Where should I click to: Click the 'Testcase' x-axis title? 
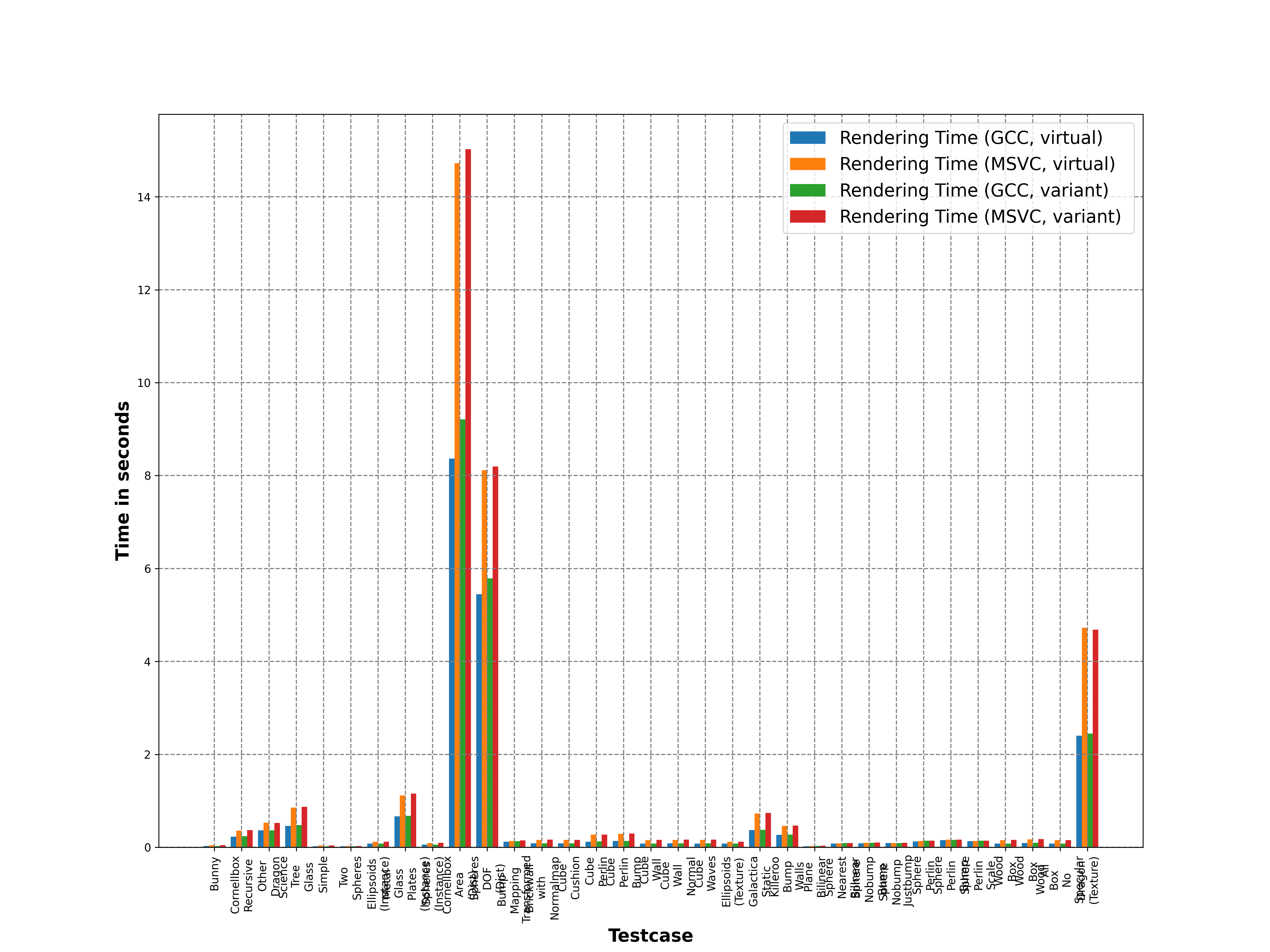point(651,936)
